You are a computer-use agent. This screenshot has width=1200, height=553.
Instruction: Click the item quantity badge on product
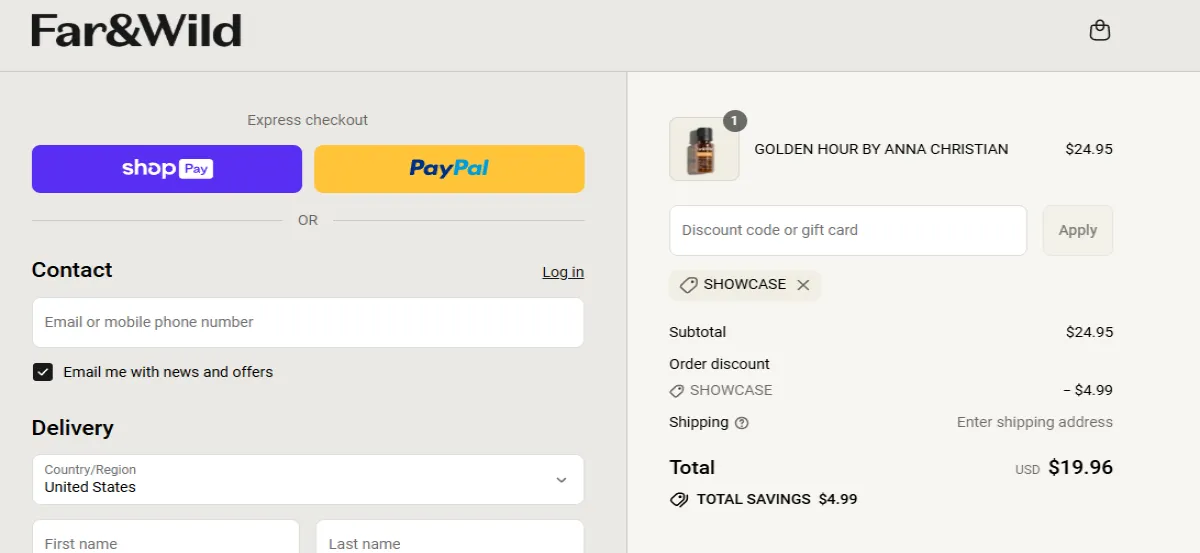click(x=735, y=121)
